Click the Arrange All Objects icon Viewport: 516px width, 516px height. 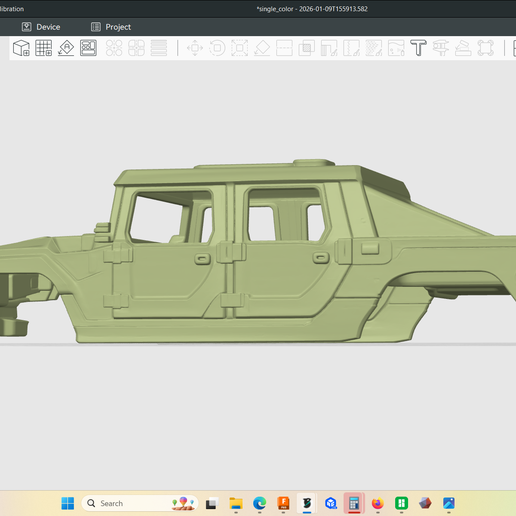[88, 48]
